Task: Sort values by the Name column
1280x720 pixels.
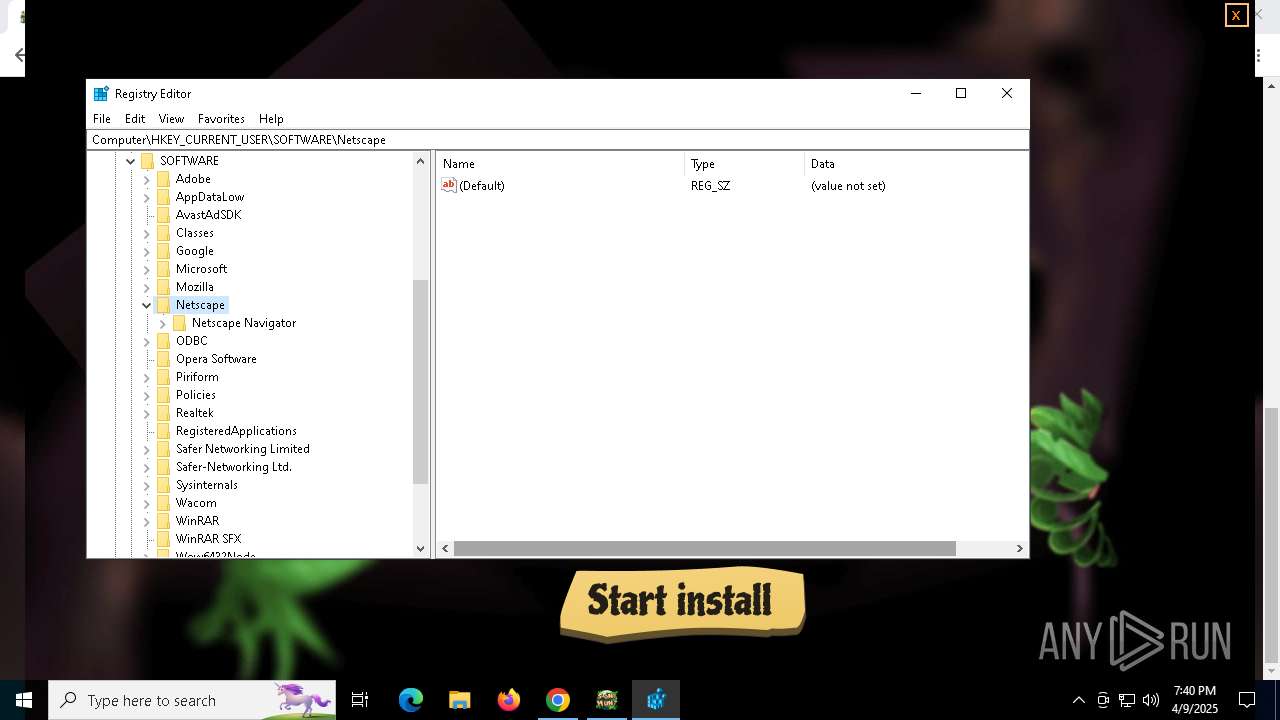Action: point(560,164)
